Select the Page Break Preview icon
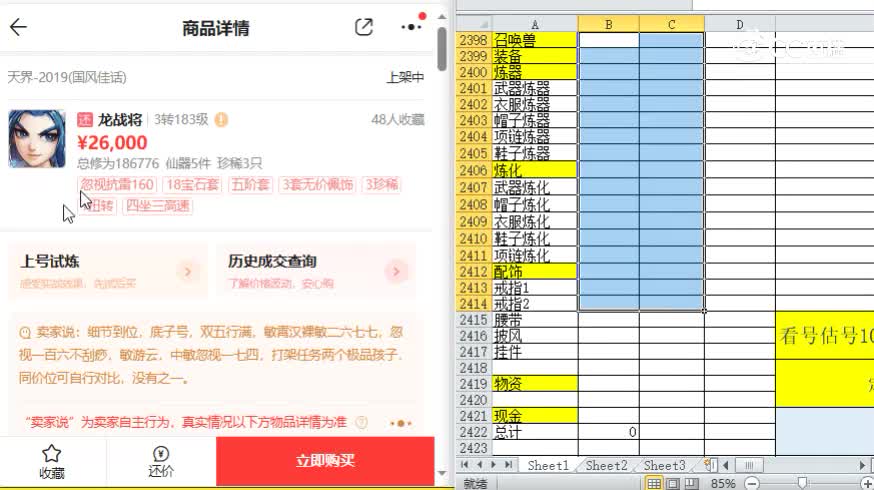 point(691,483)
